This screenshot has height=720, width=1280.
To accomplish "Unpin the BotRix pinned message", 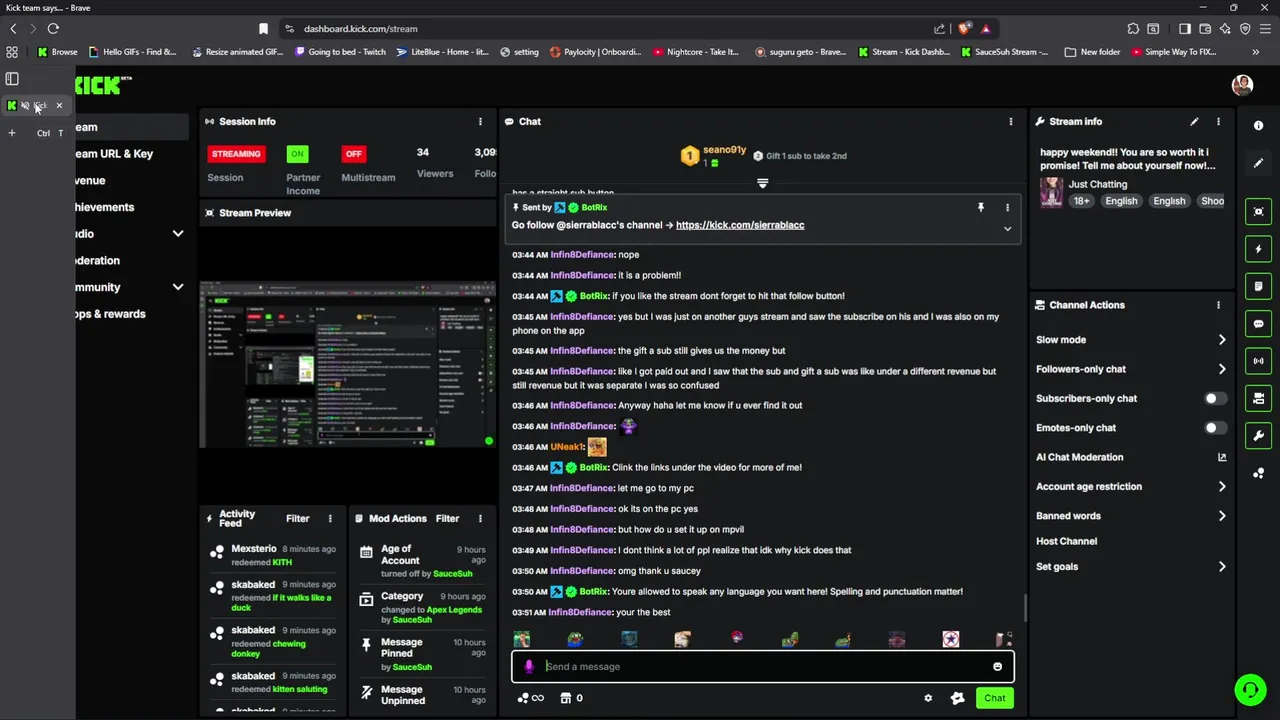I will point(981,207).
